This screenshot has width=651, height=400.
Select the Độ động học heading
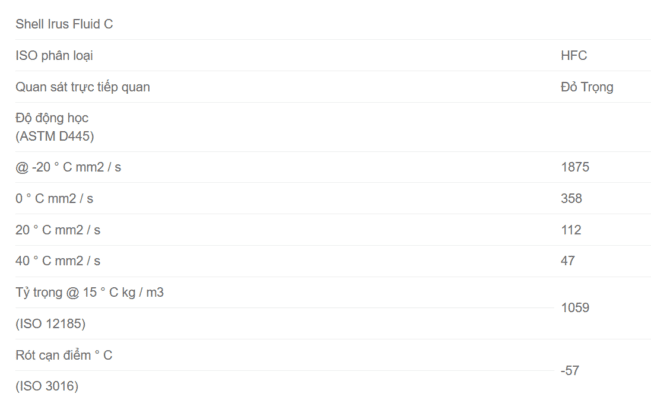[52, 118]
